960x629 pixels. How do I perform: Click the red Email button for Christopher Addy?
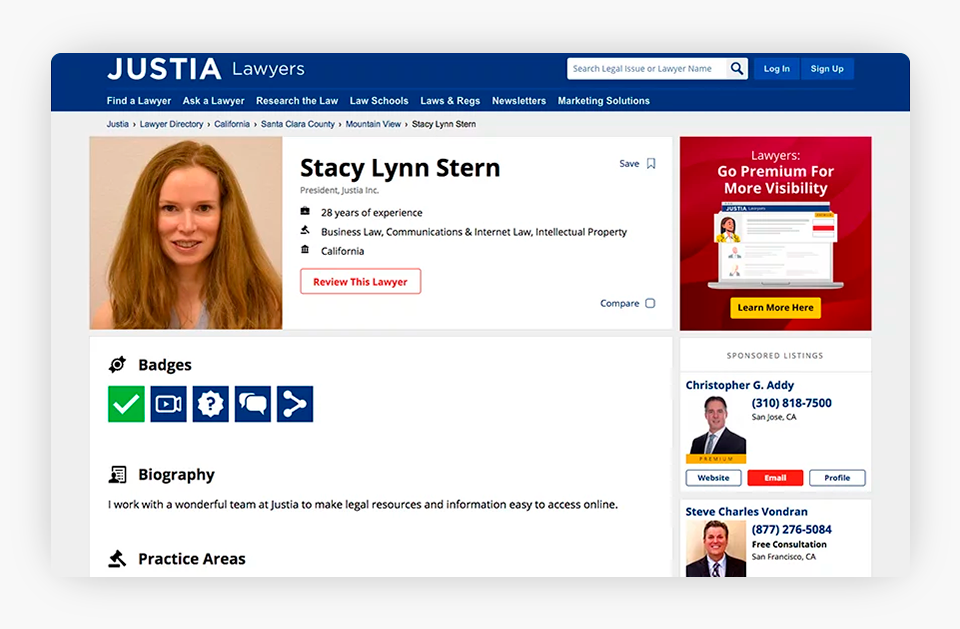pyautogui.click(x=775, y=478)
